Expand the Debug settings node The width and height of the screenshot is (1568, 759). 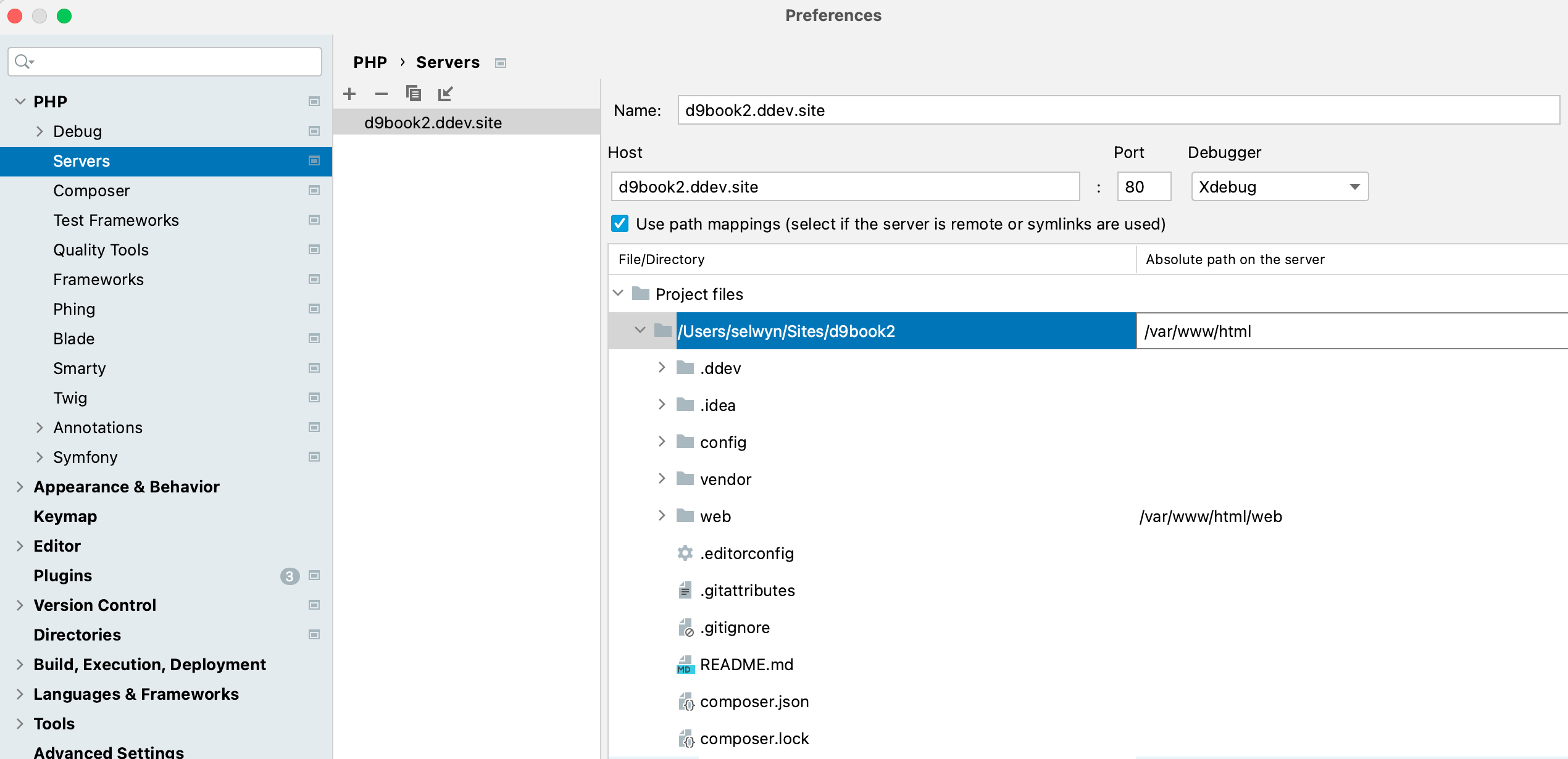pos(40,131)
